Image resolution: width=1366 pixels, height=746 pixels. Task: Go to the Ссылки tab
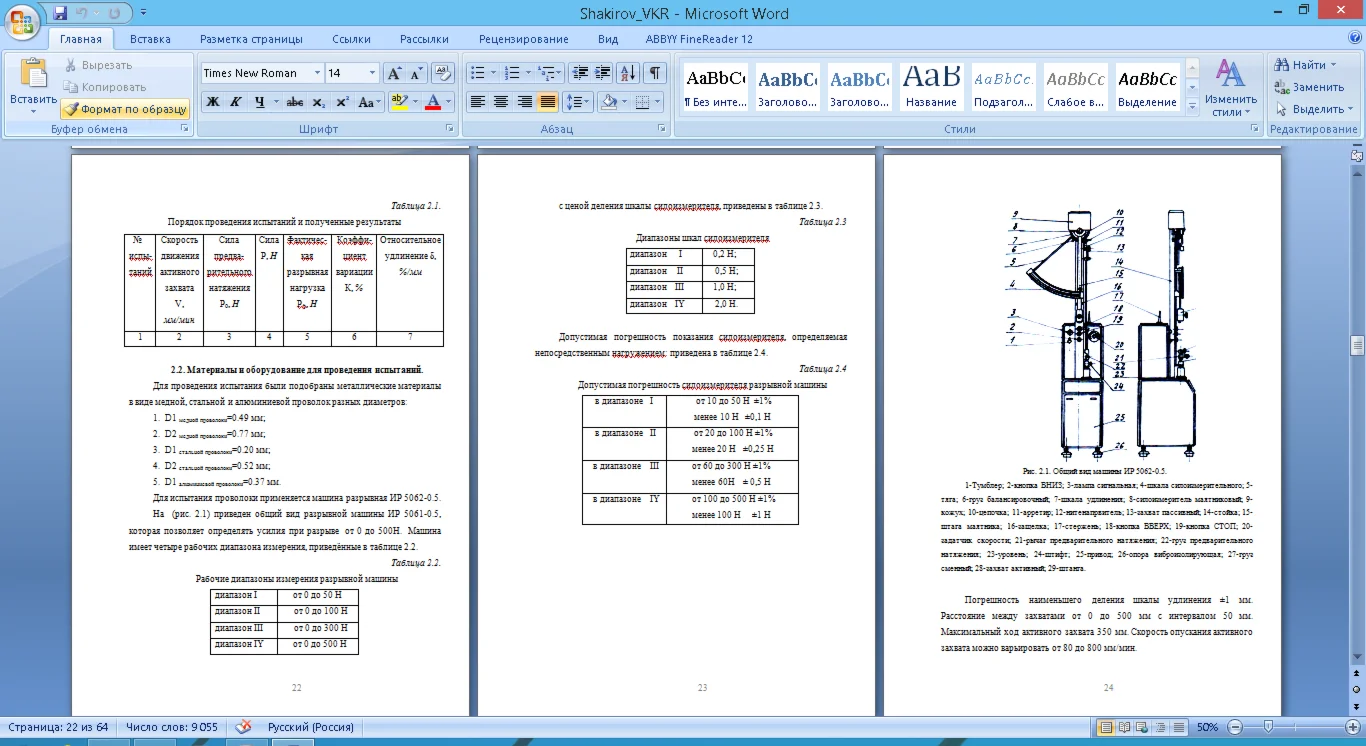[x=352, y=39]
